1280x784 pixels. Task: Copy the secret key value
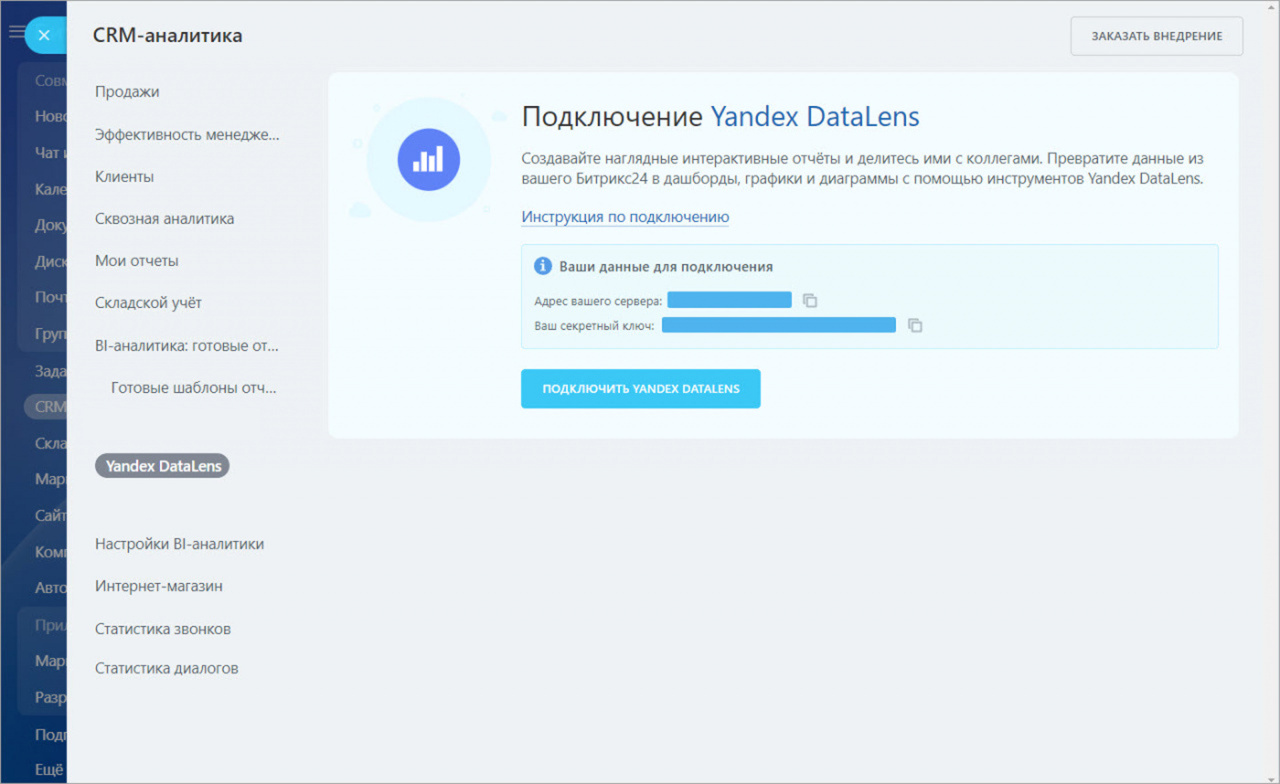tap(915, 325)
